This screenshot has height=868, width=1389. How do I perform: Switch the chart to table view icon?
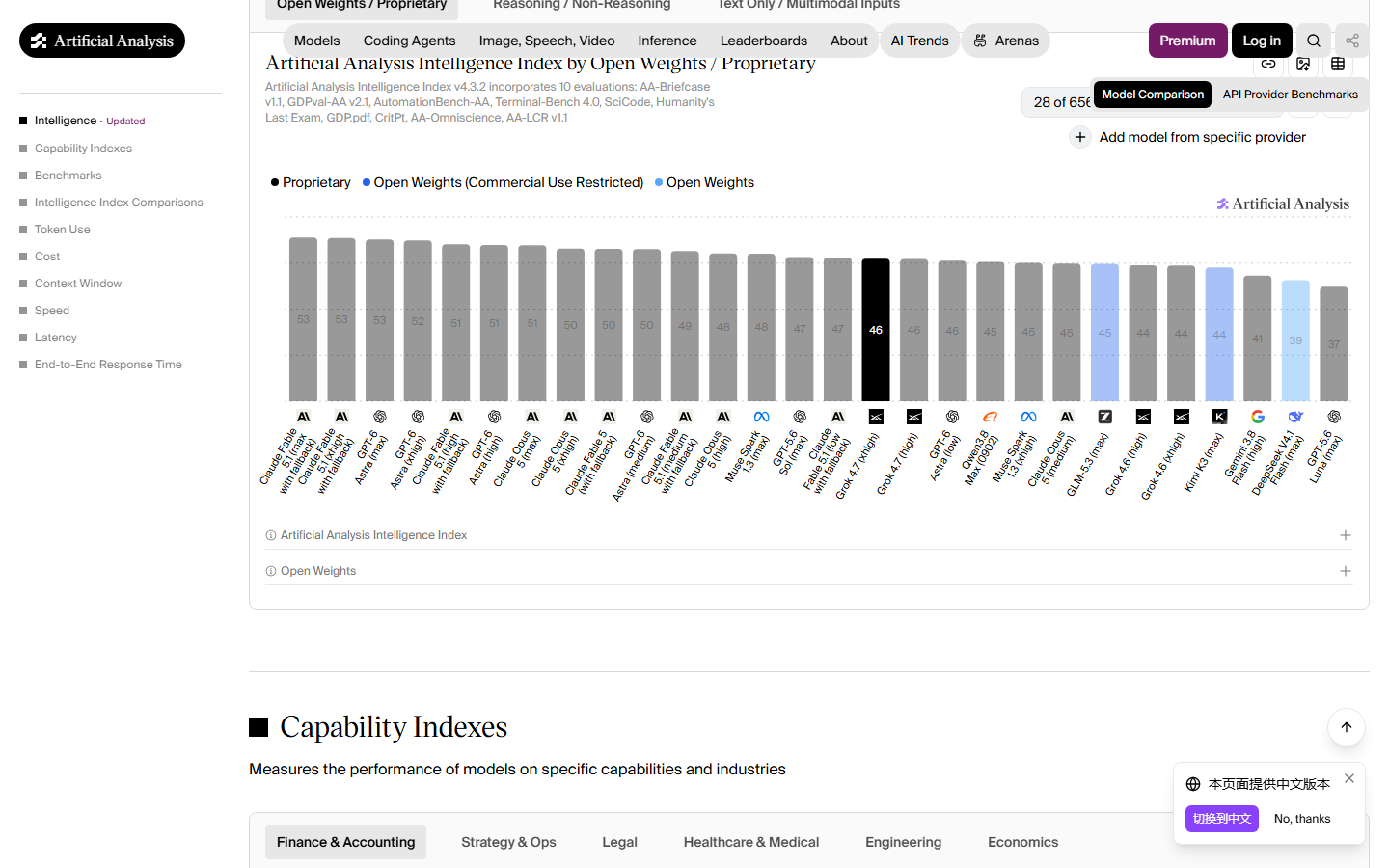(x=1338, y=64)
